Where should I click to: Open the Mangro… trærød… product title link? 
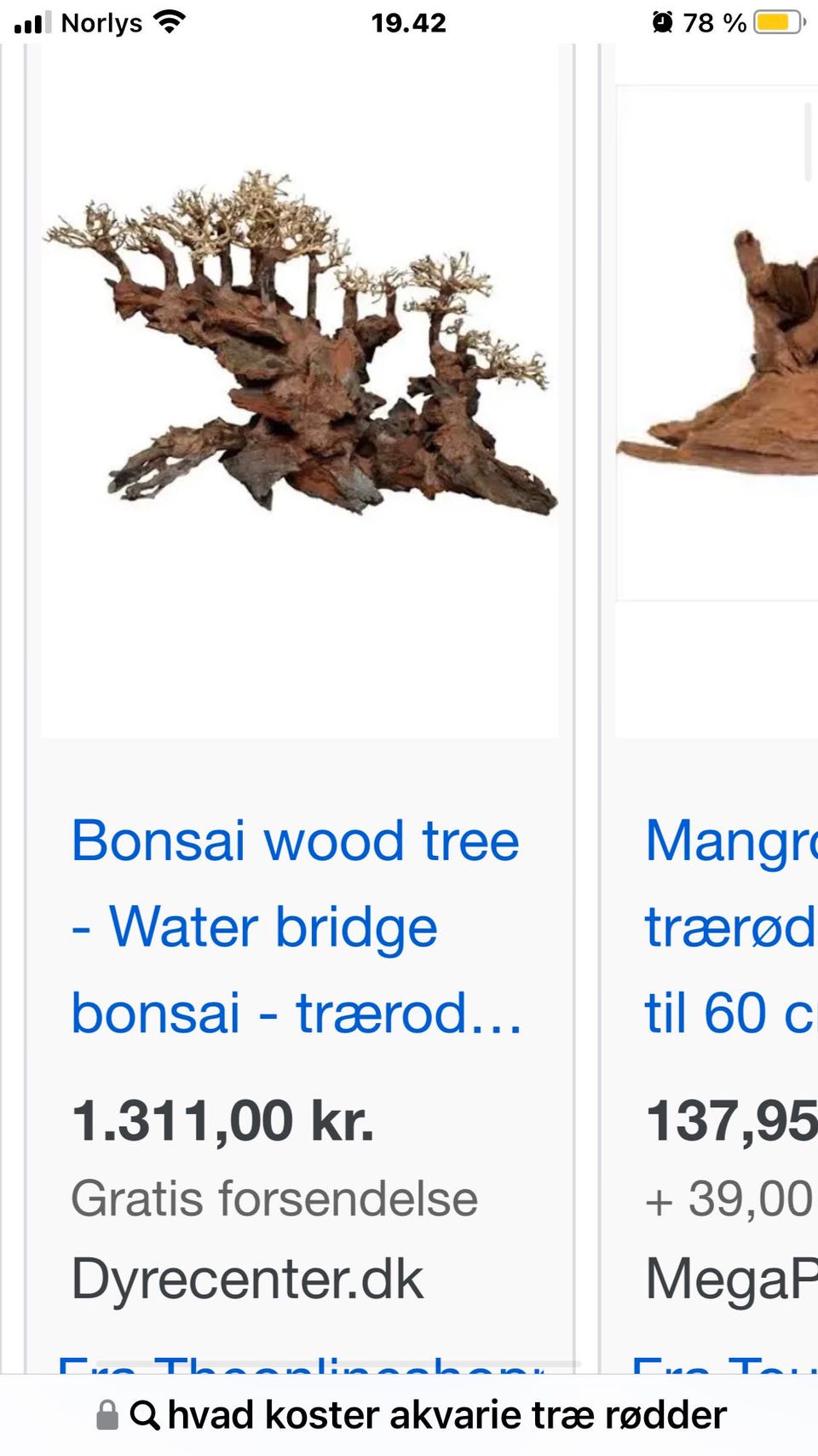point(731,927)
